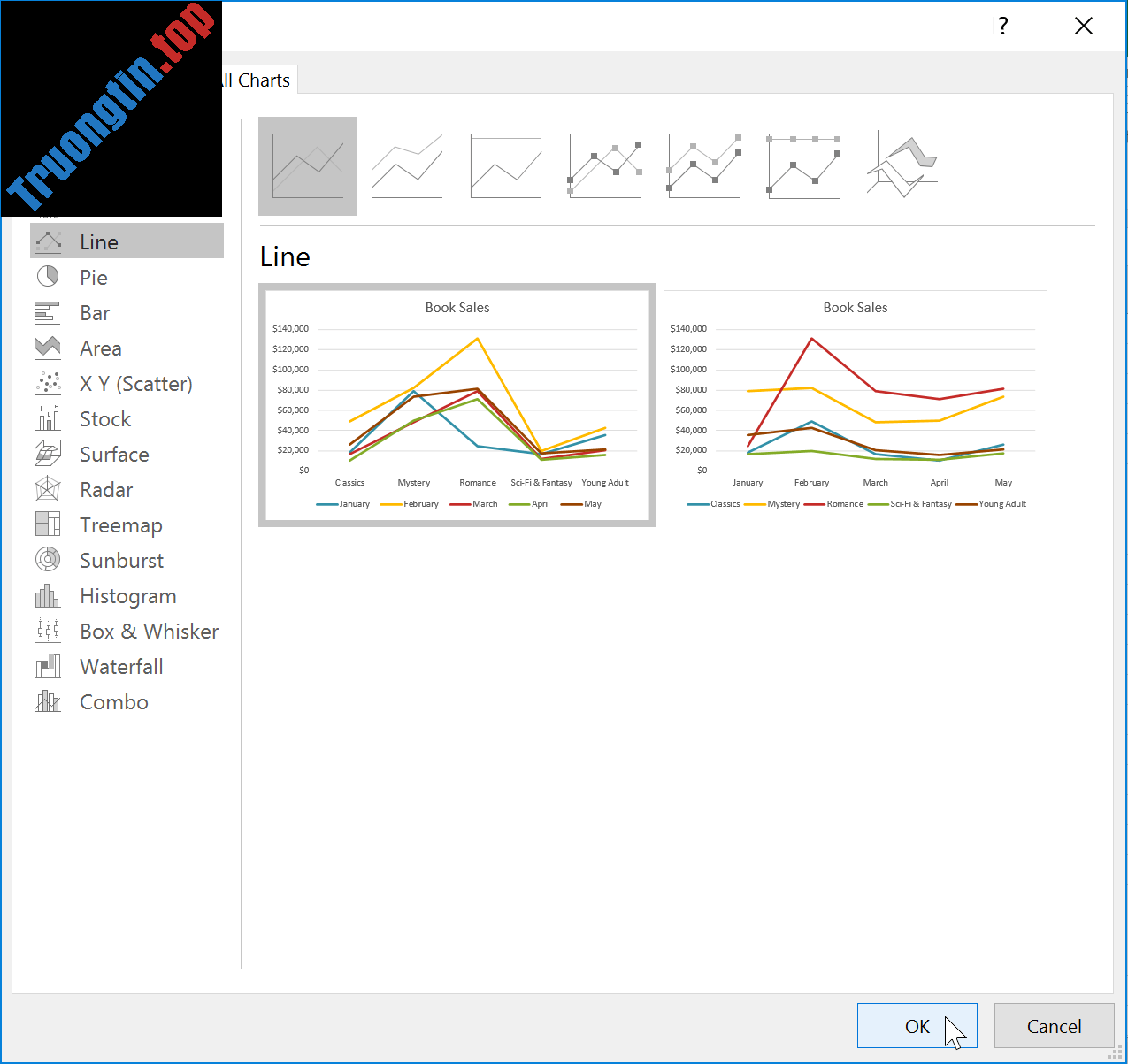Pick the Treemap chart category

click(x=121, y=524)
